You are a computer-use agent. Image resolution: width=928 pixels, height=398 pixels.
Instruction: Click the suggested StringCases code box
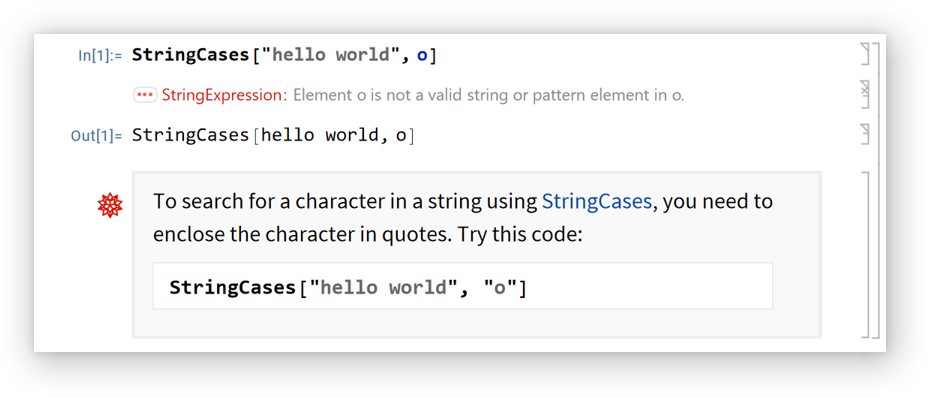463,286
